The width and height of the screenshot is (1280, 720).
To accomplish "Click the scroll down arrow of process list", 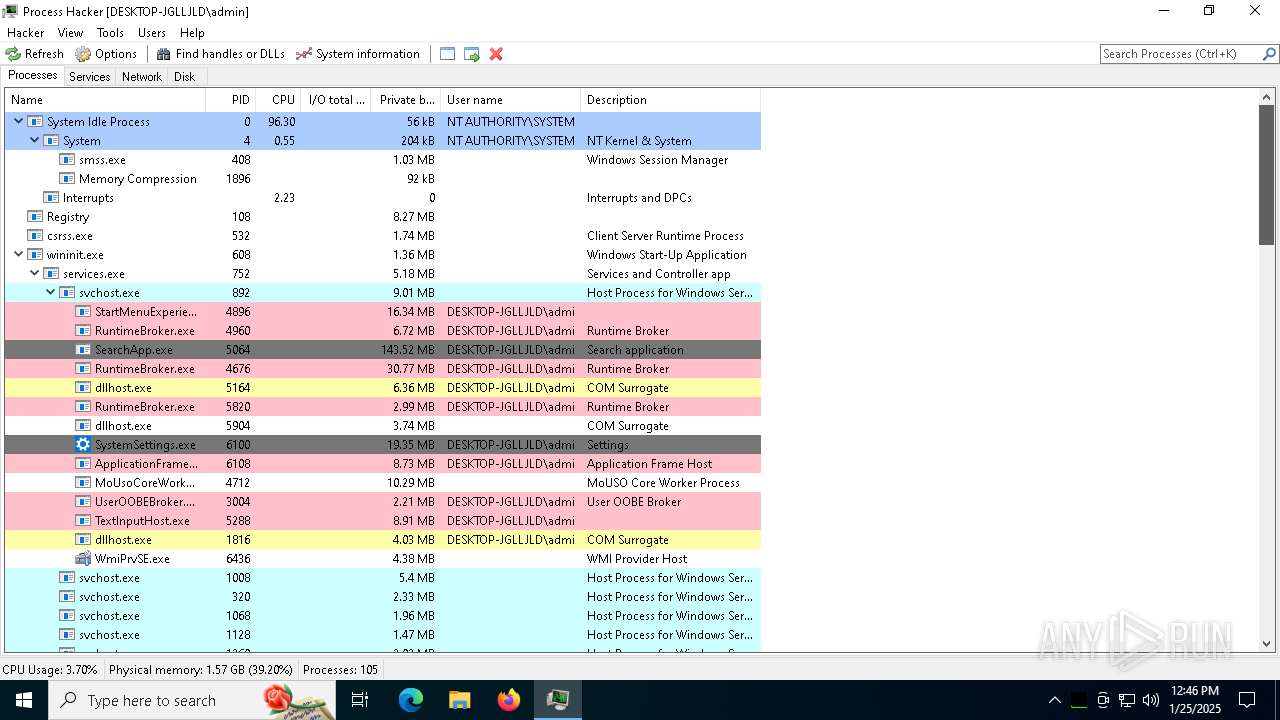I will pos(1267,645).
